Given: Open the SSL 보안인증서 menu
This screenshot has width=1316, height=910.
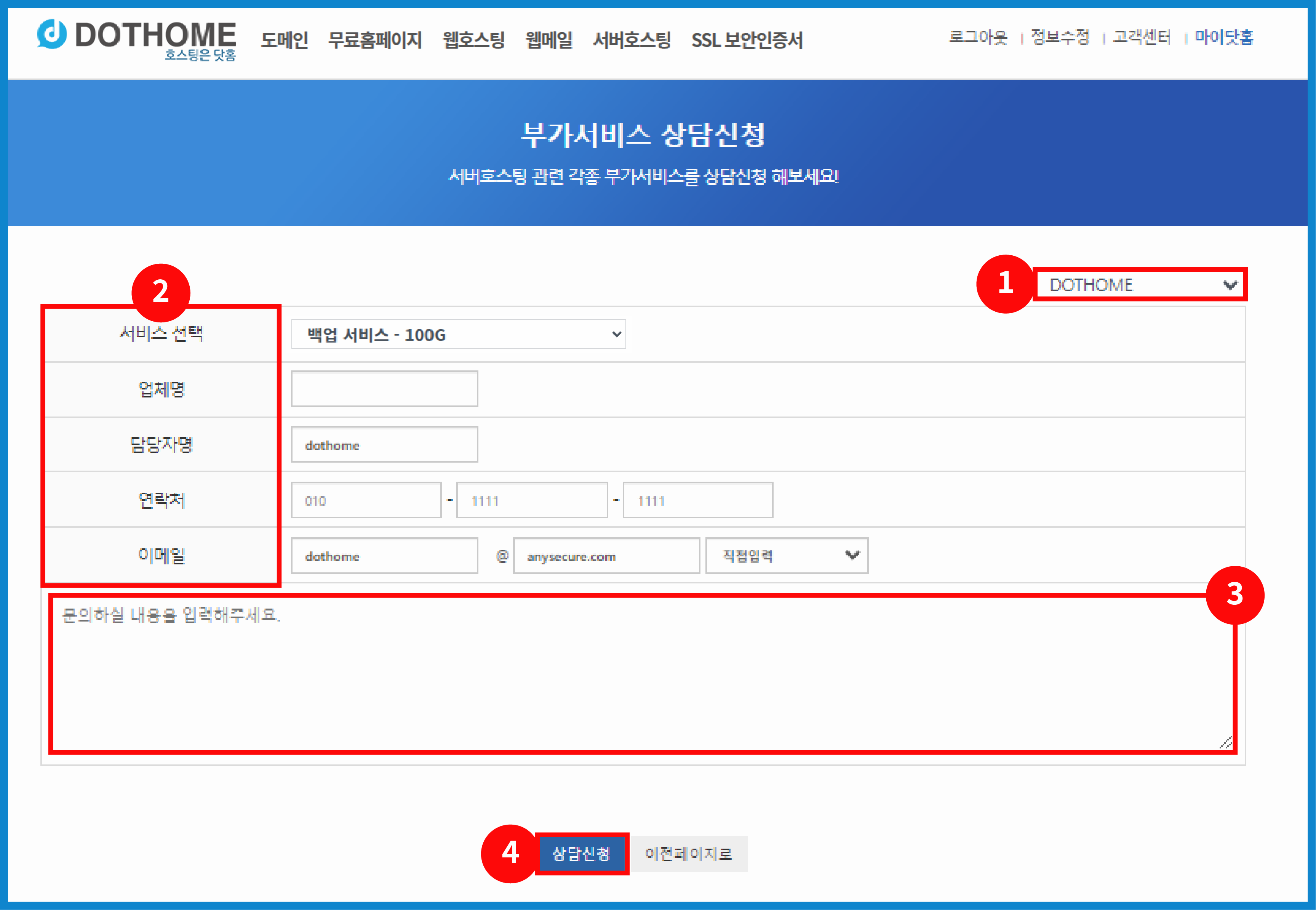Looking at the screenshot, I should tap(747, 40).
